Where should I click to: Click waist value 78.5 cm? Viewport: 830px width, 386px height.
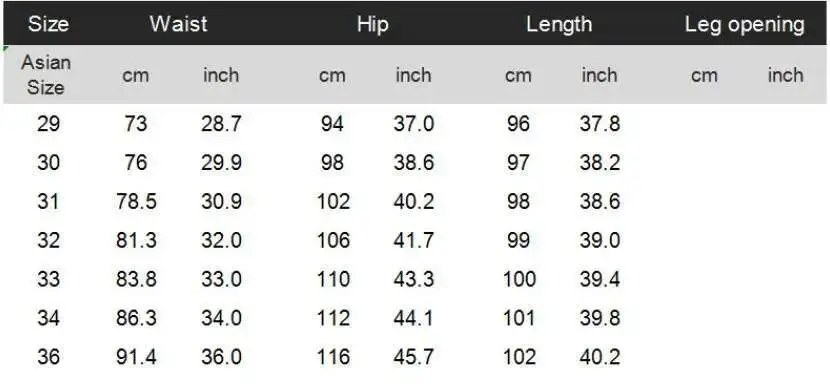[x=136, y=202]
